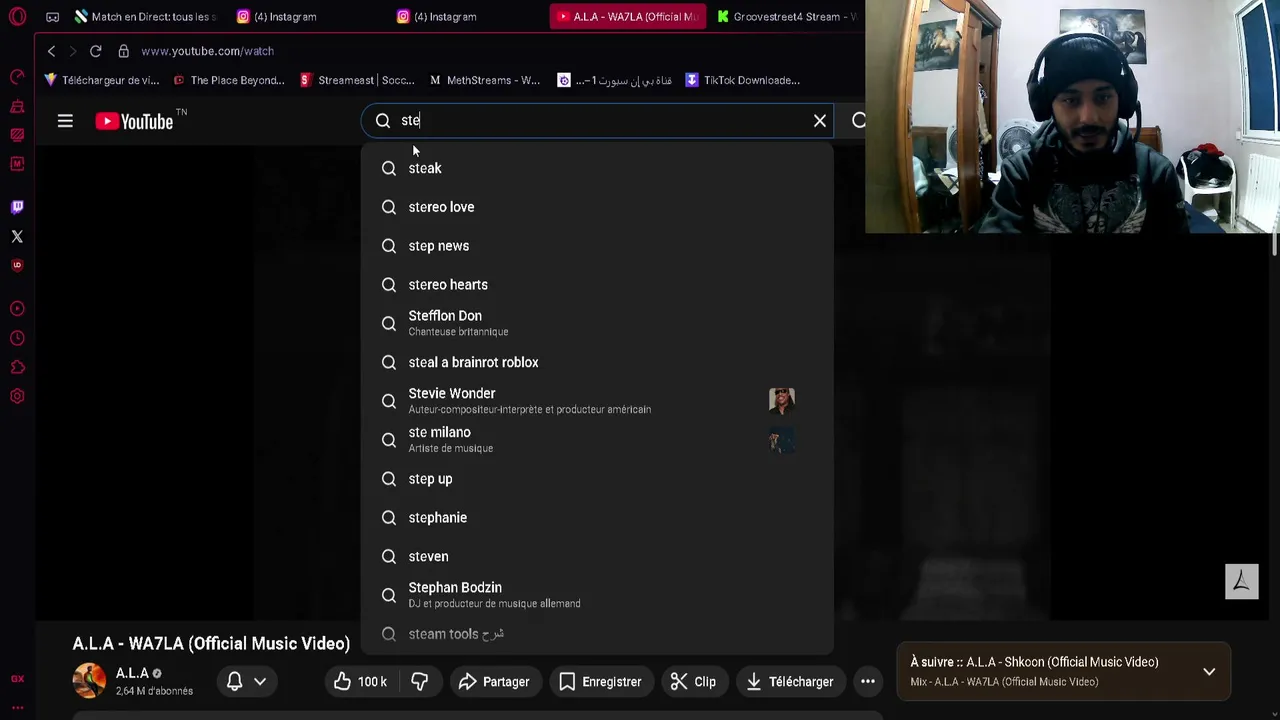
Task: Select the "stereo love" suggestion
Action: (x=597, y=207)
